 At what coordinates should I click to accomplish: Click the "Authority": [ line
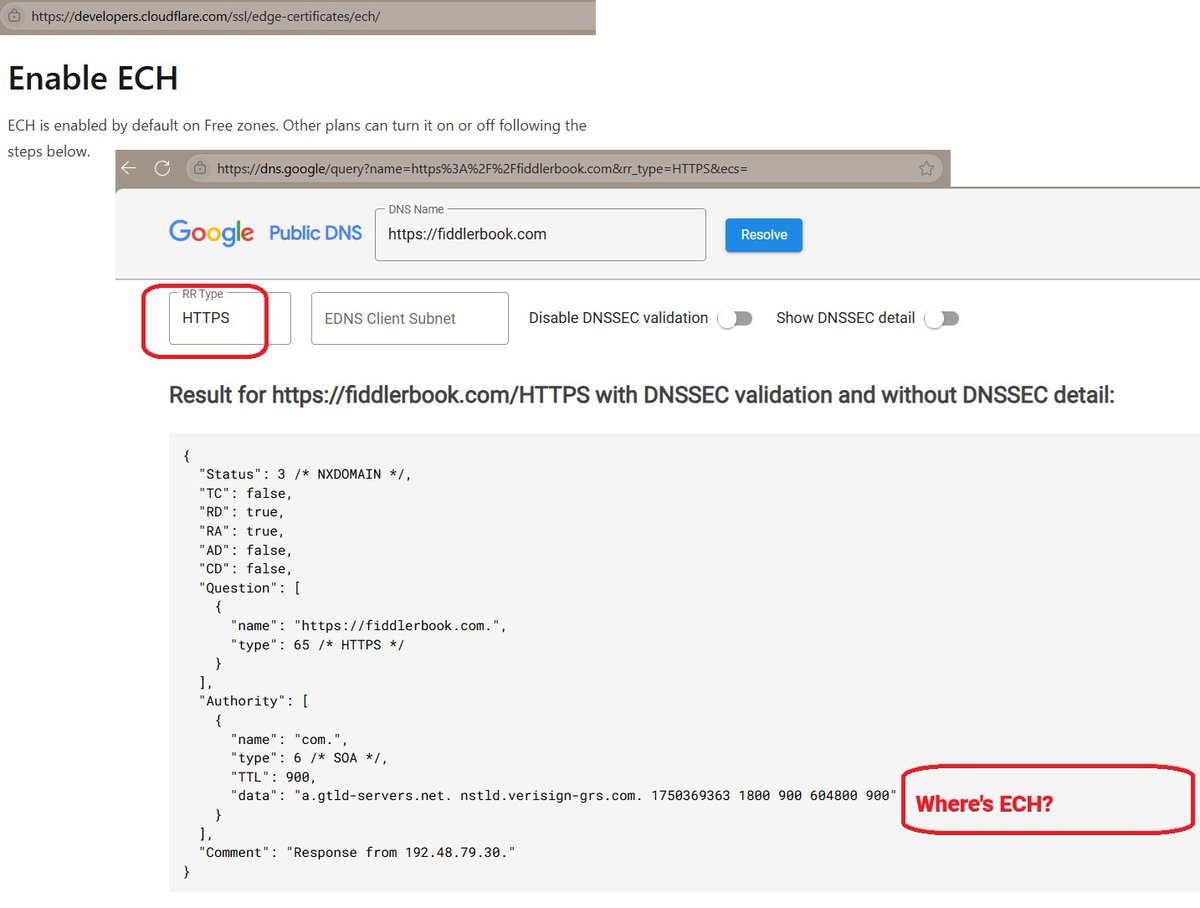click(254, 701)
